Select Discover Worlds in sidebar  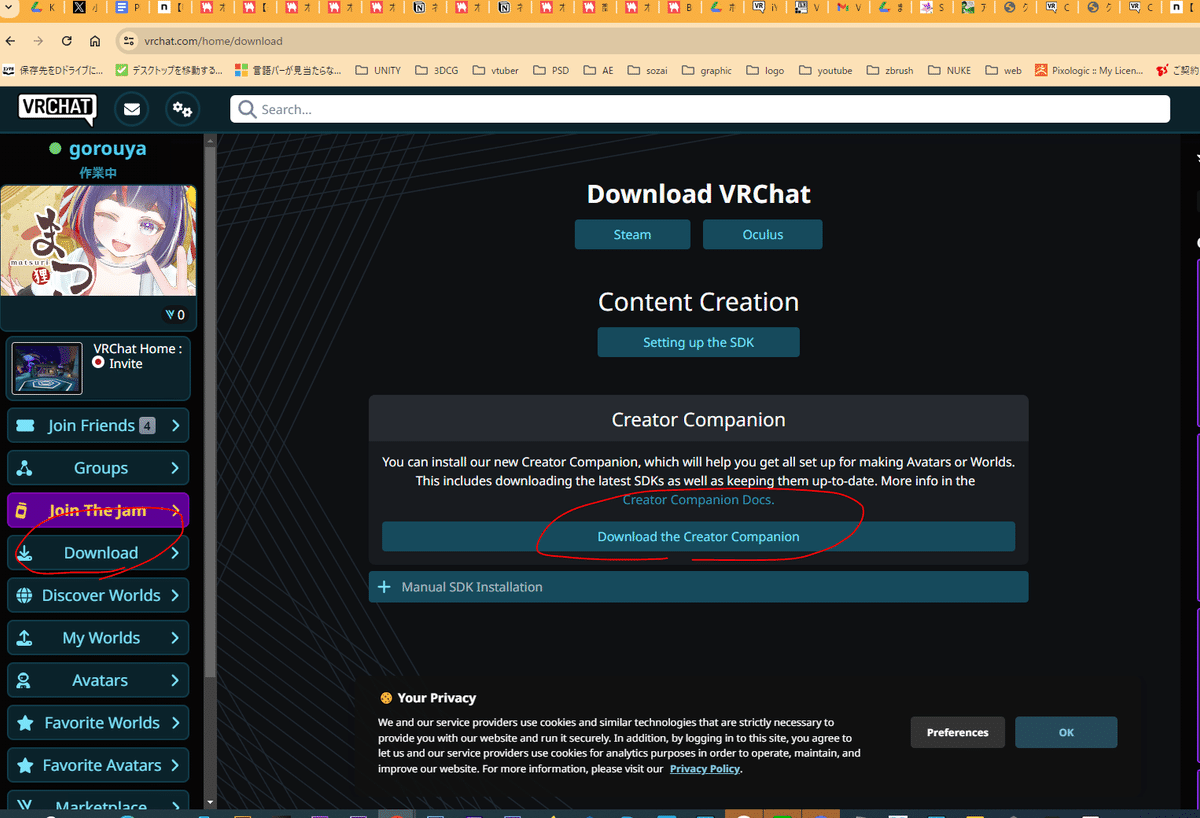[x=98, y=596]
